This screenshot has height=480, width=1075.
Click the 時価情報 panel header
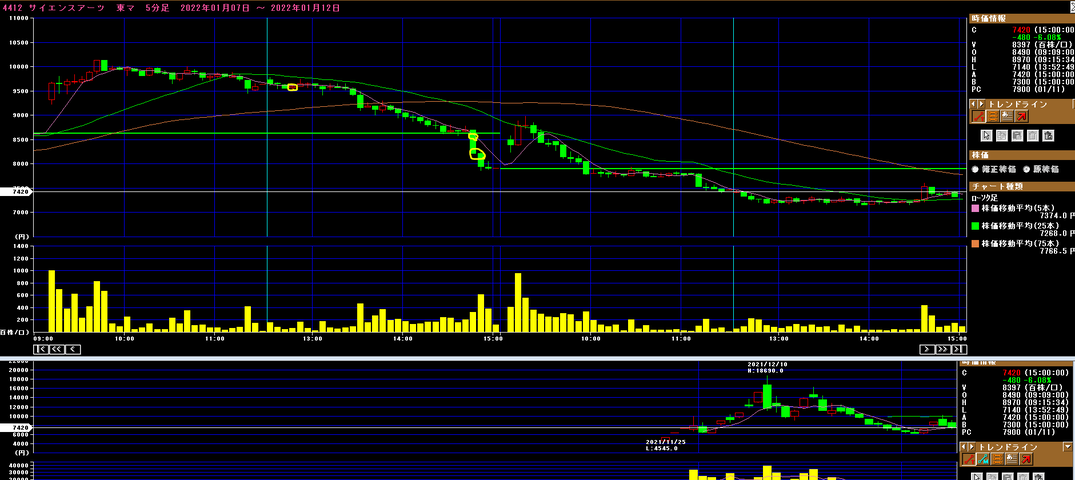pyautogui.click(x=1022, y=19)
